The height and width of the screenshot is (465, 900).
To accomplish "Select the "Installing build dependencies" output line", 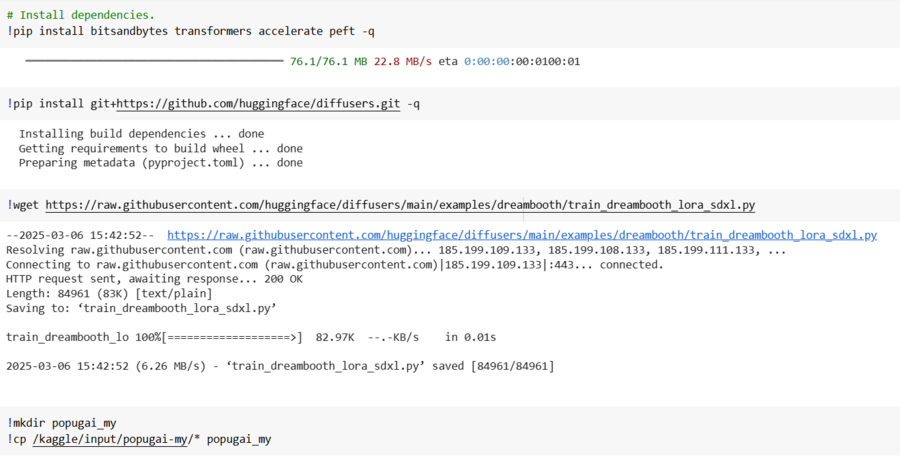I will pyautogui.click(x=141, y=134).
